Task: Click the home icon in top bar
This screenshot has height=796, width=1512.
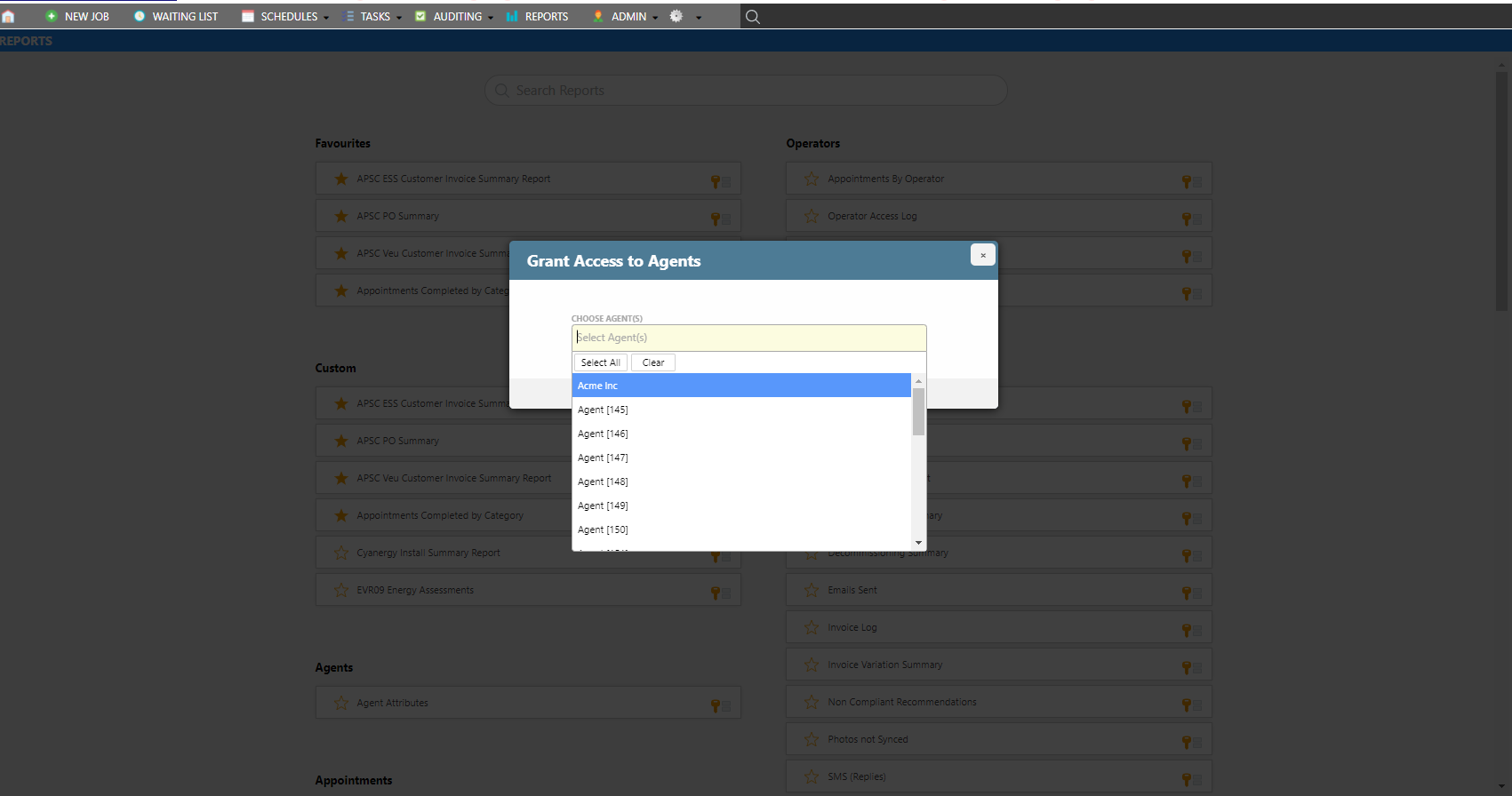Action: pos(8,16)
